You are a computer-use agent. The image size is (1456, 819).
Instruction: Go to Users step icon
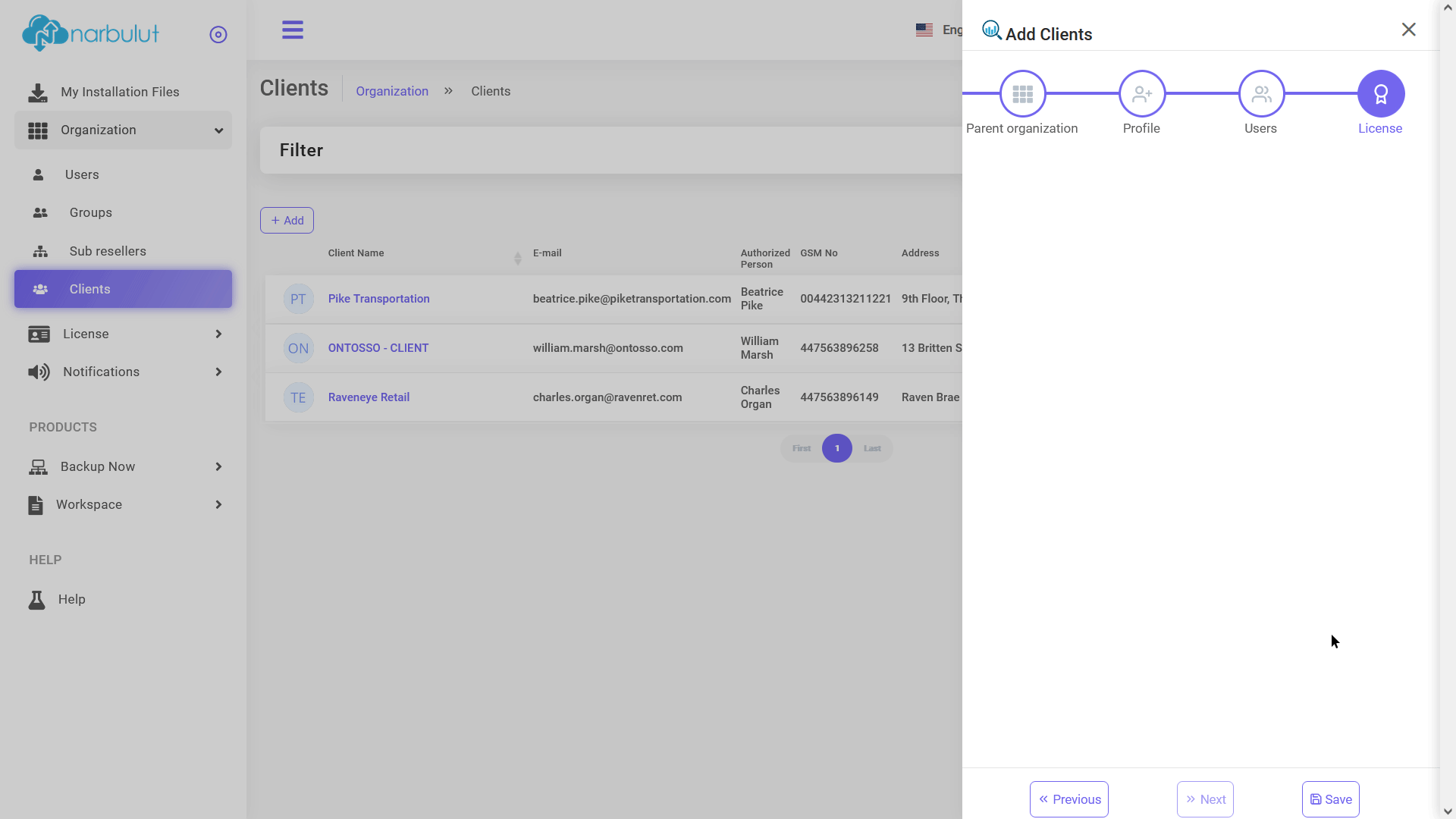click(1261, 94)
